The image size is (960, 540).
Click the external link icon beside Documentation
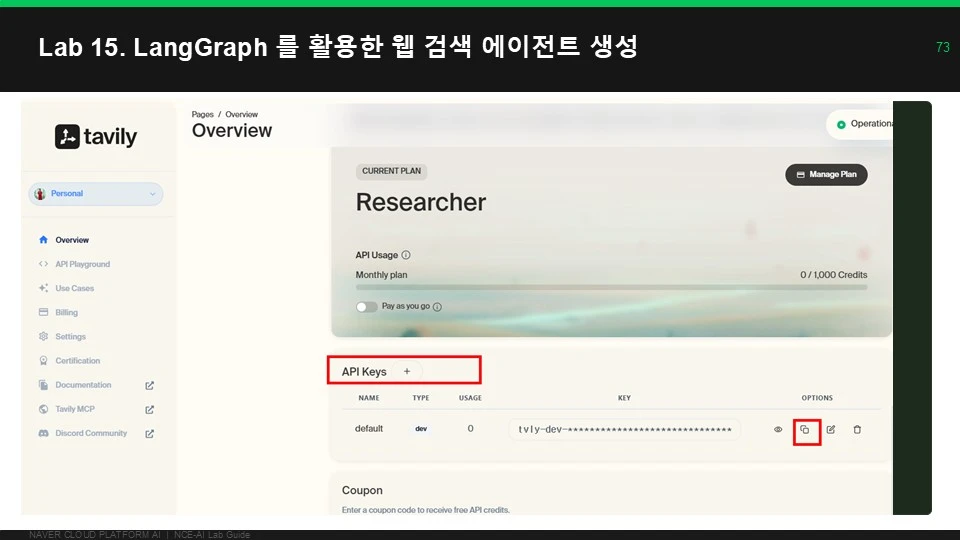(149, 385)
